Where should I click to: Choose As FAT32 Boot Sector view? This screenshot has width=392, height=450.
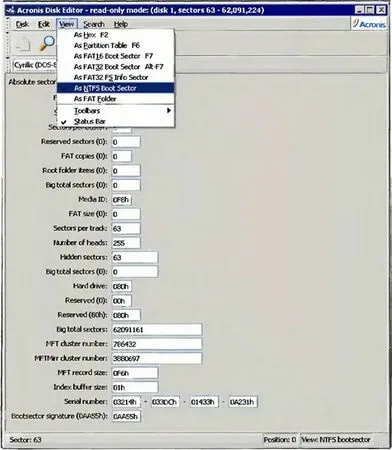coord(116,67)
